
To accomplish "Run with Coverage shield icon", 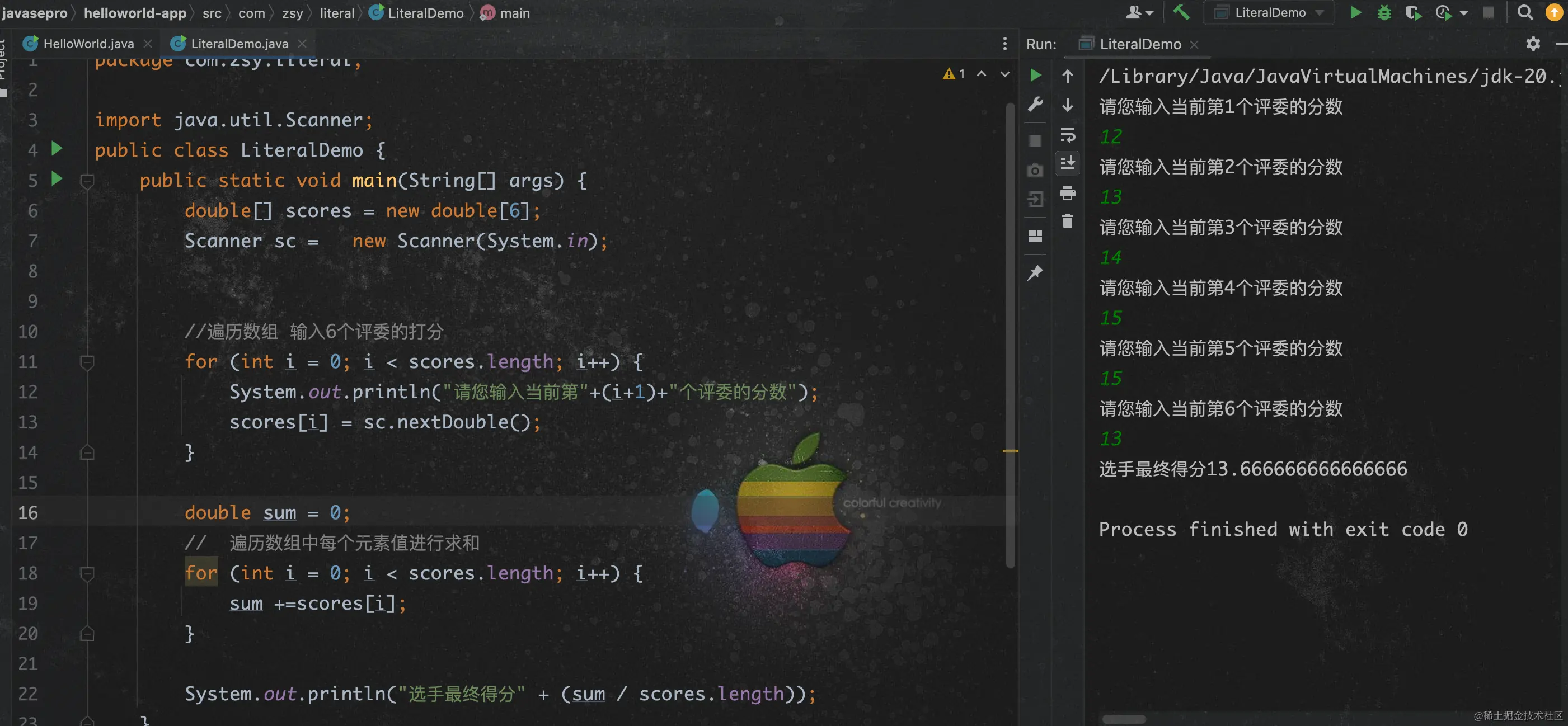I will point(1413,13).
